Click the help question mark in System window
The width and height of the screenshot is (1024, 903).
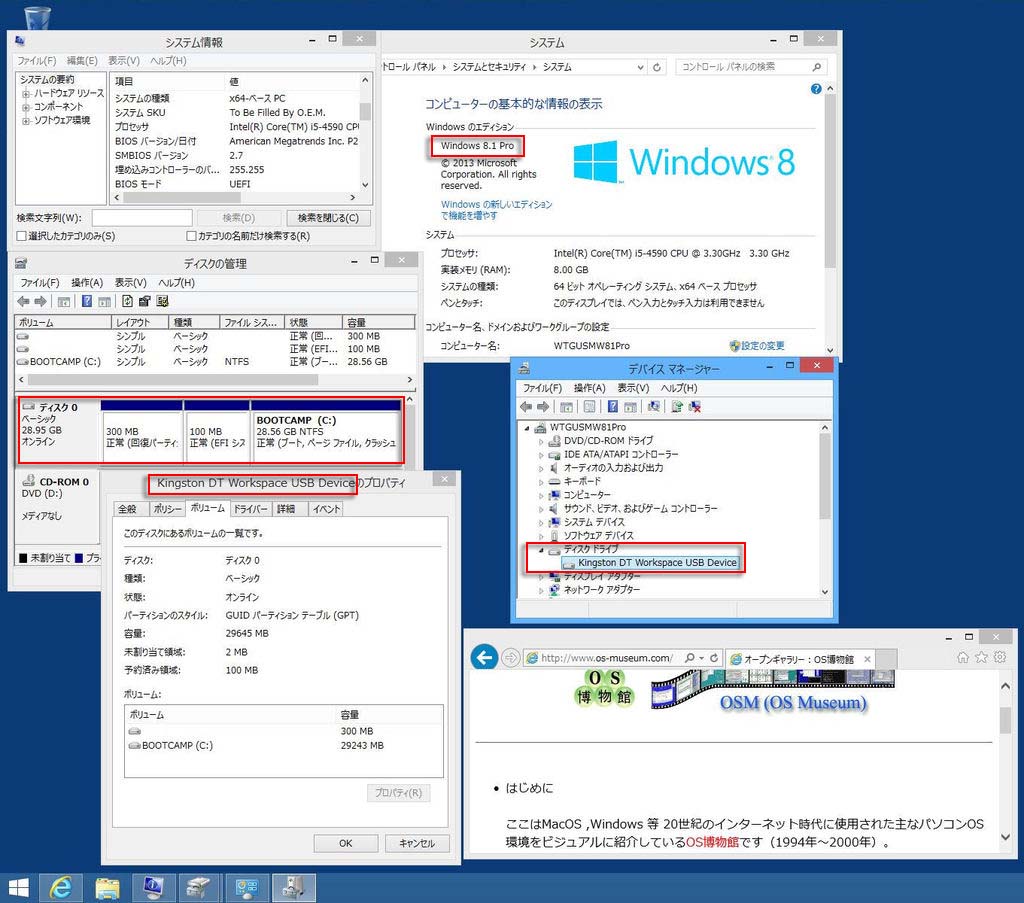tap(816, 89)
